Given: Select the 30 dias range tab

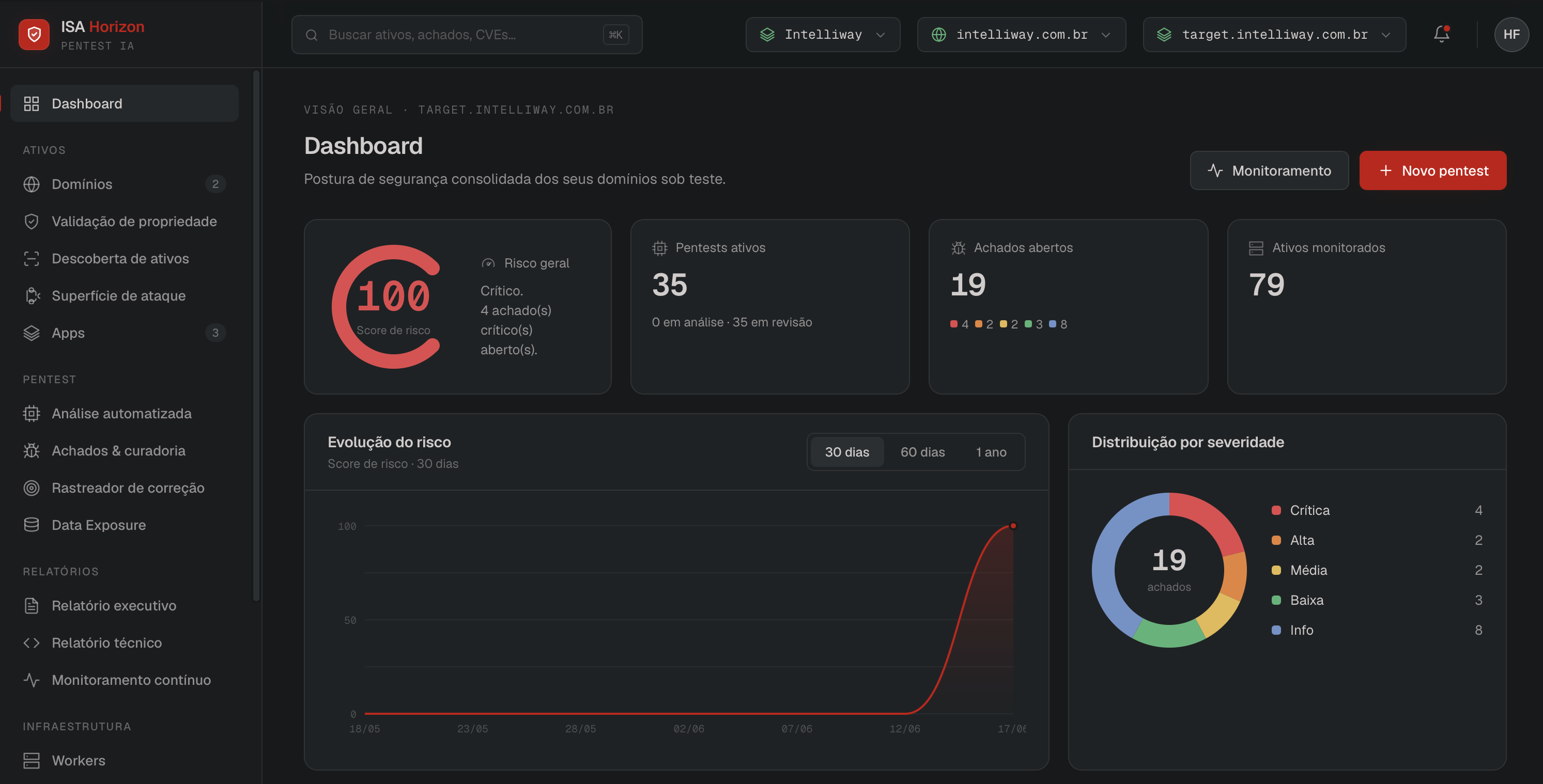Looking at the screenshot, I should pyautogui.click(x=847, y=452).
